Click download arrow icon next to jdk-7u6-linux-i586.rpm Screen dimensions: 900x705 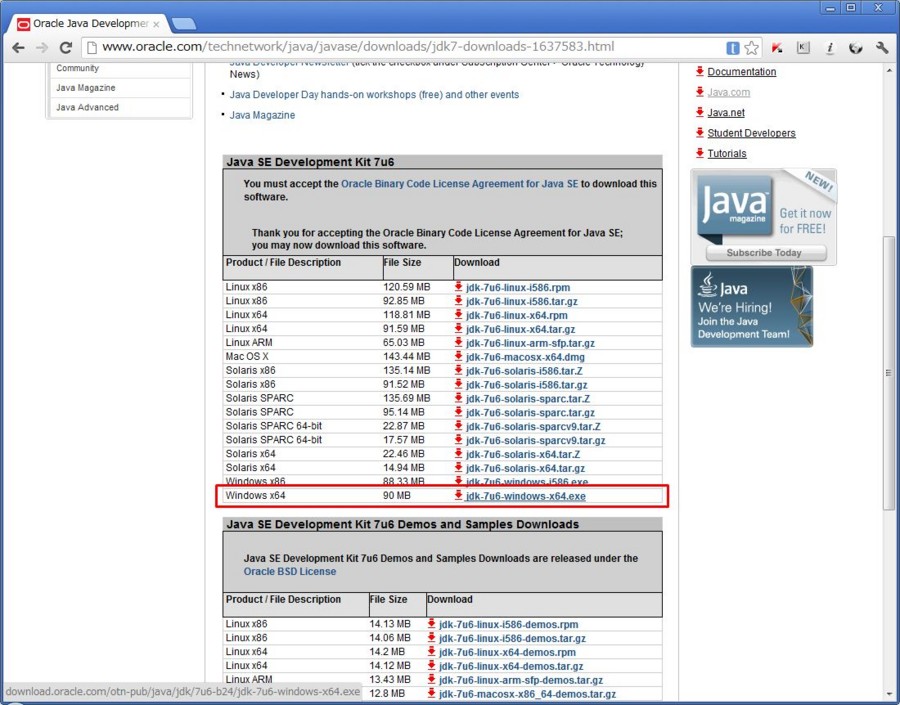458,286
